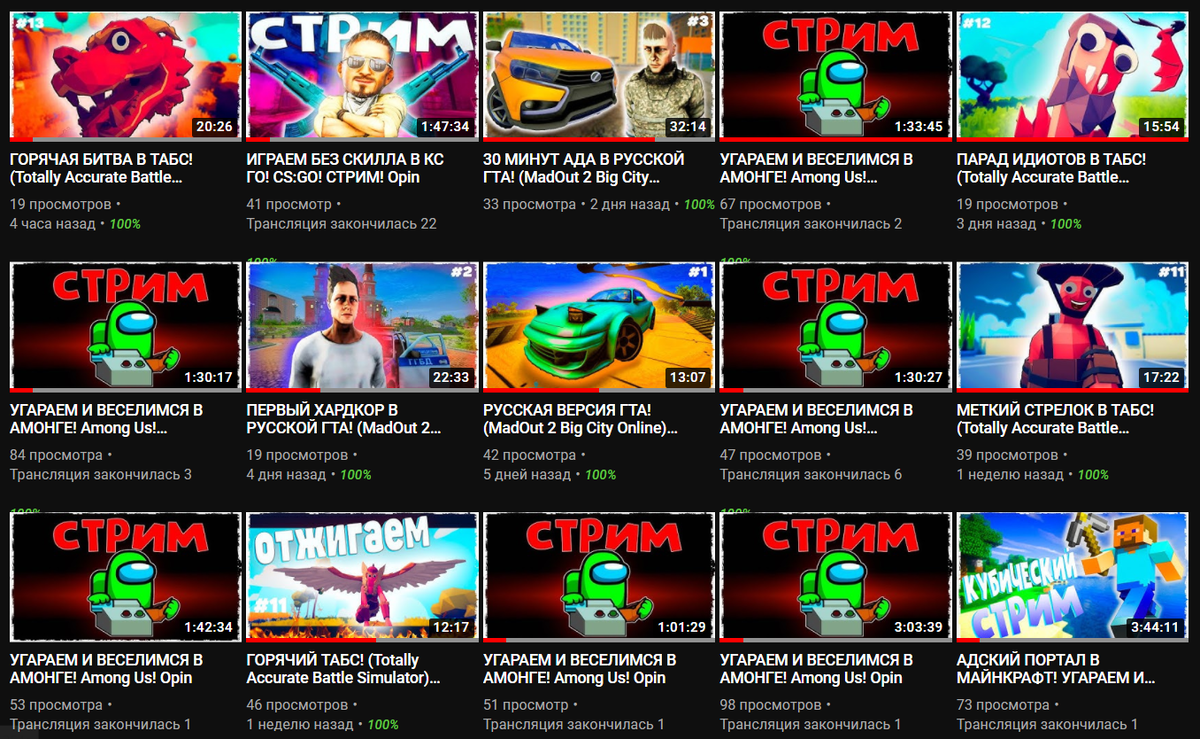Open the РУССКАЯ ВЕРСИЯ ГТА video title
Viewport: 1200px width, 739px height.
tap(579, 418)
